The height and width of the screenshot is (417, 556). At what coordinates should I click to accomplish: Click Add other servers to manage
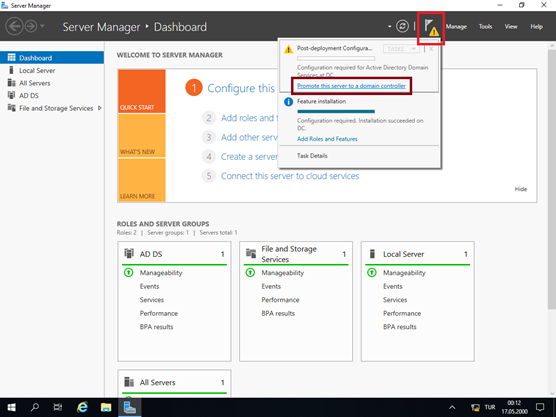(x=249, y=137)
